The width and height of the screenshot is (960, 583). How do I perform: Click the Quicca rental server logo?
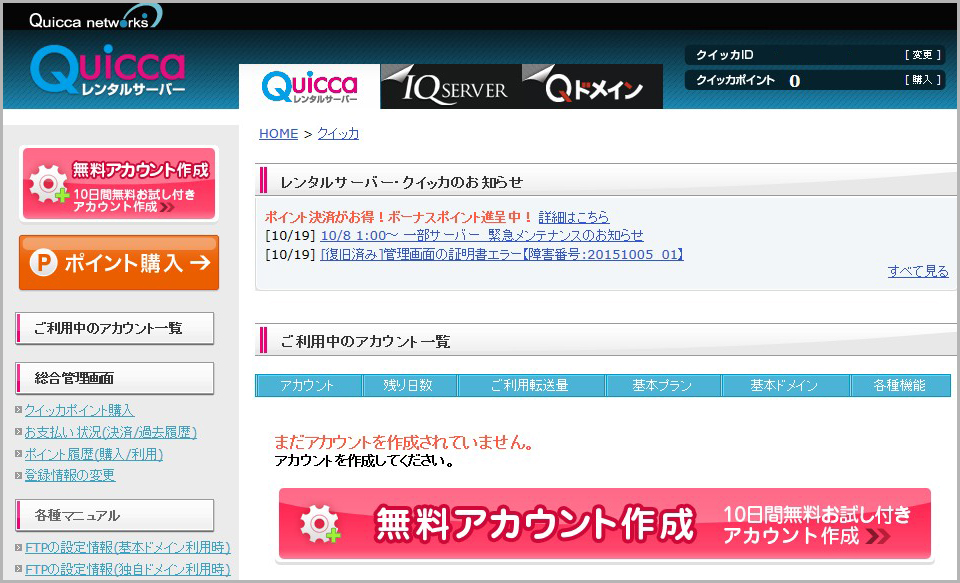pyautogui.click(x=108, y=71)
